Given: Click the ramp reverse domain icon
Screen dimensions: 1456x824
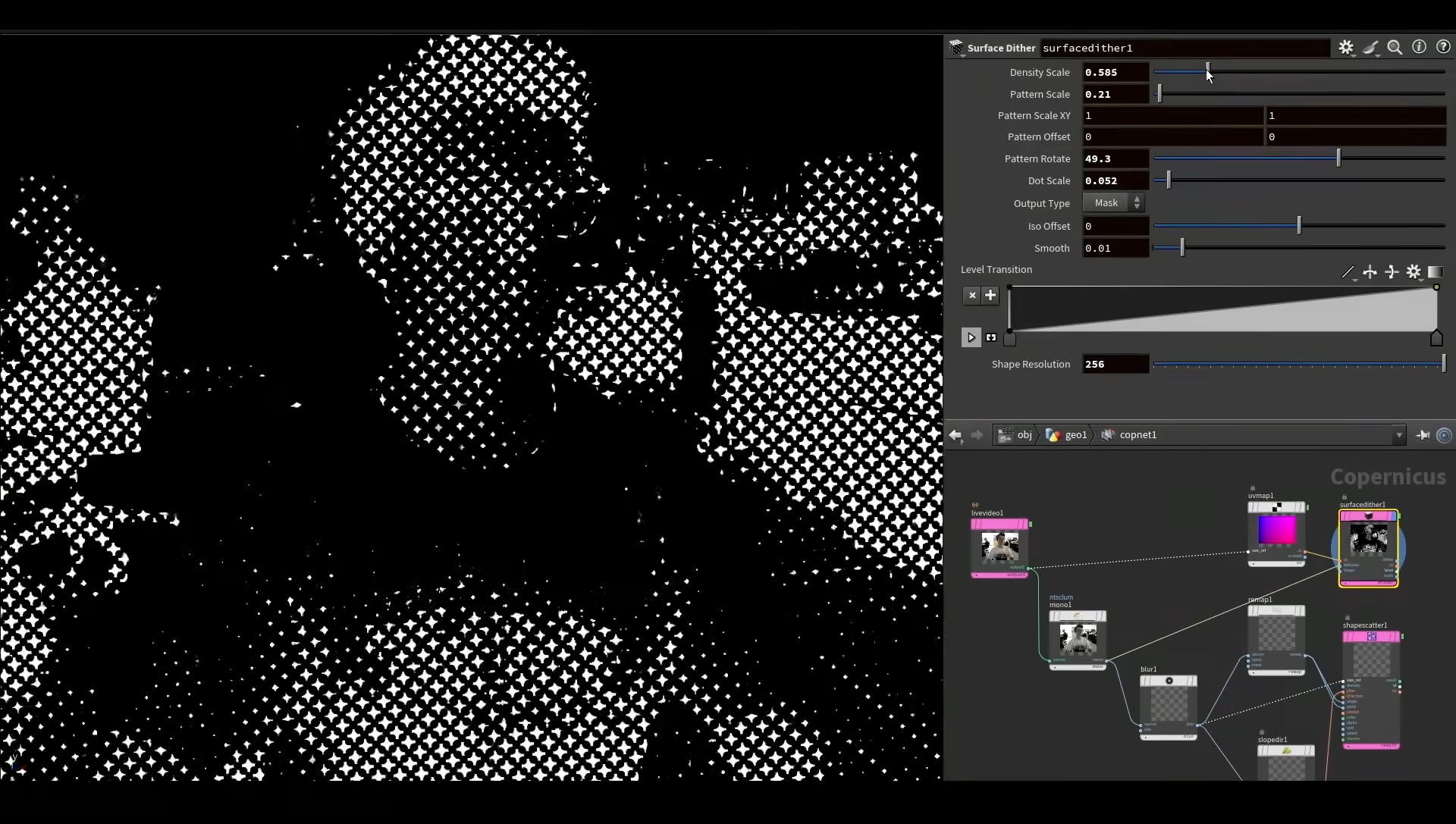Looking at the screenshot, I should (1370, 272).
